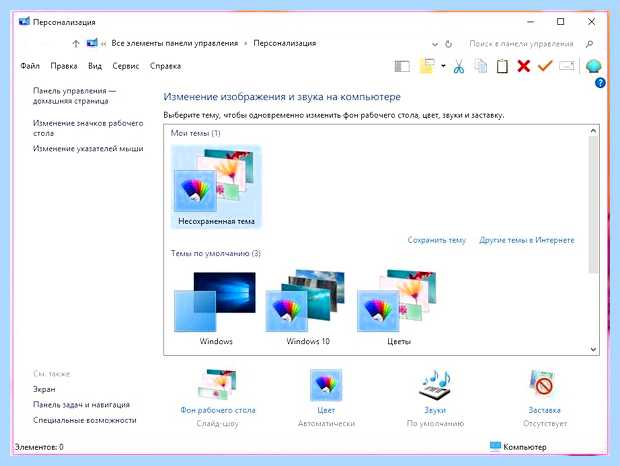
Task: Open the Сервис menu
Action: [x=126, y=66]
